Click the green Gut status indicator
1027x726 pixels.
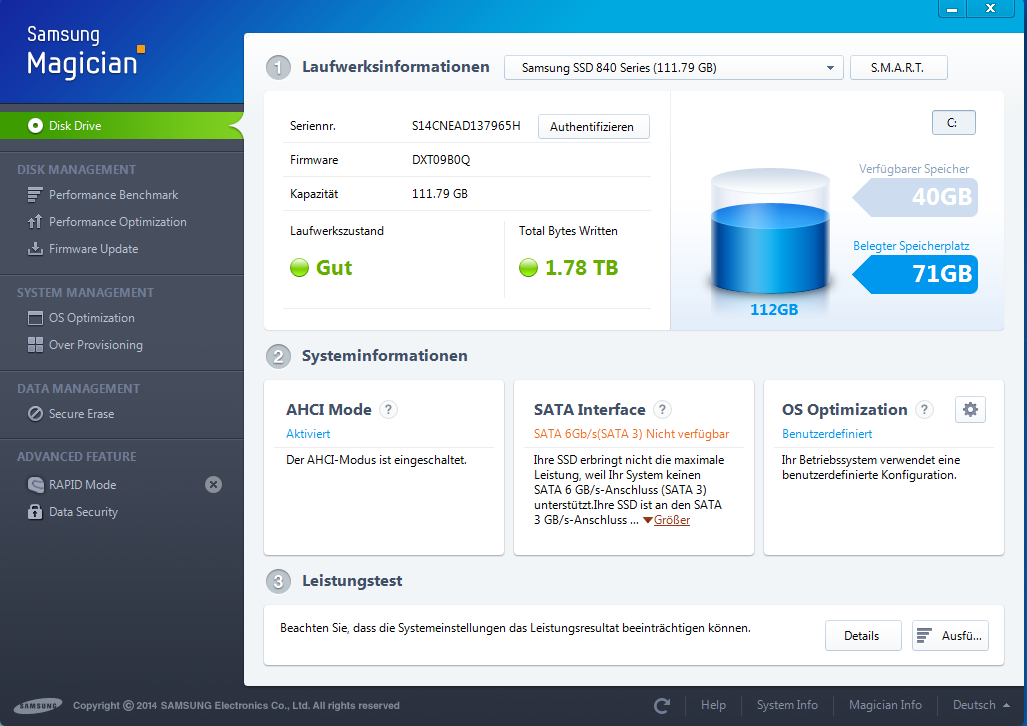pyautogui.click(x=299, y=267)
